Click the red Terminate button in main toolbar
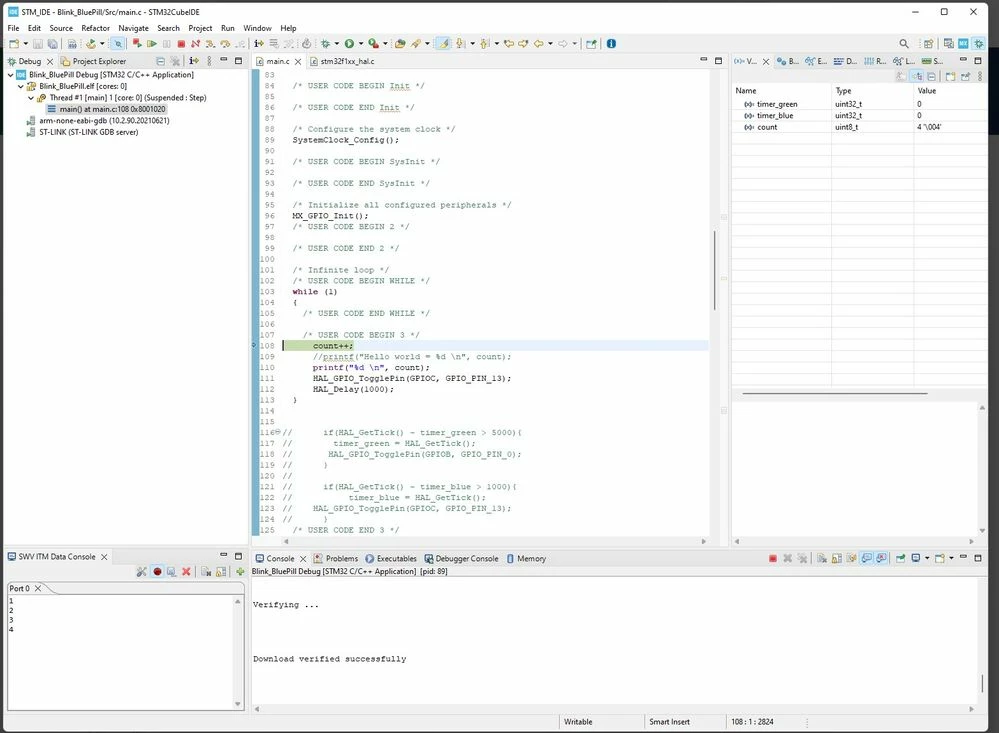The width and height of the screenshot is (999, 733). tap(181, 43)
